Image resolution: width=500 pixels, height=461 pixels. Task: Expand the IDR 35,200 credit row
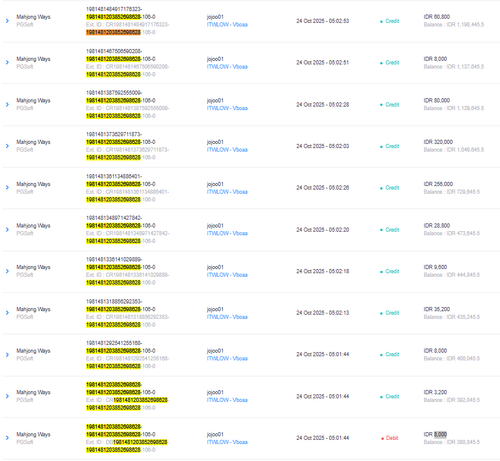point(7,313)
